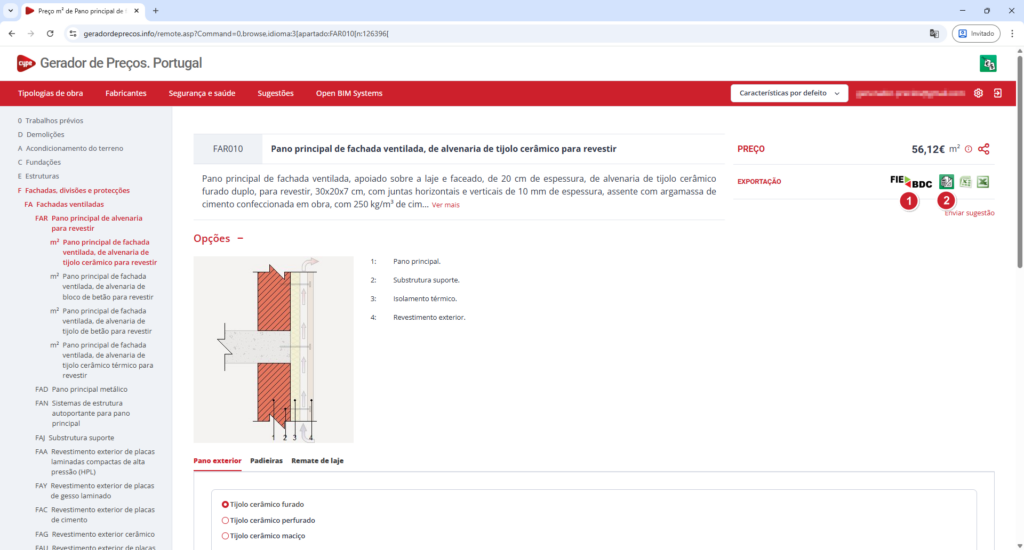Image resolution: width=1024 pixels, height=550 pixels.
Task: Click the rightmost Excel export icon
Action: click(x=983, y=182)
